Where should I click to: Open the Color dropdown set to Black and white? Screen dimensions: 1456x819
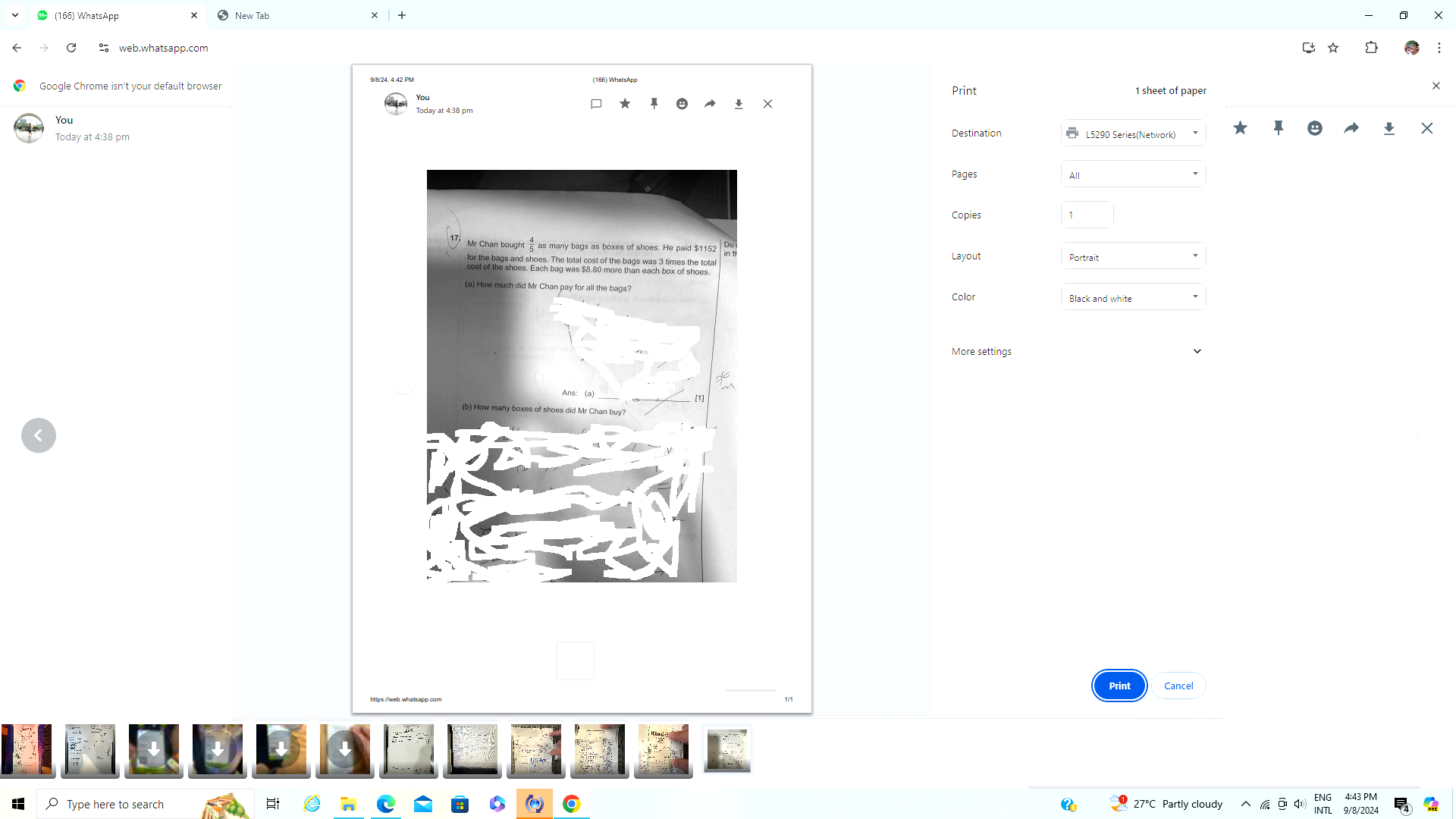click(x=1133, y=297)
